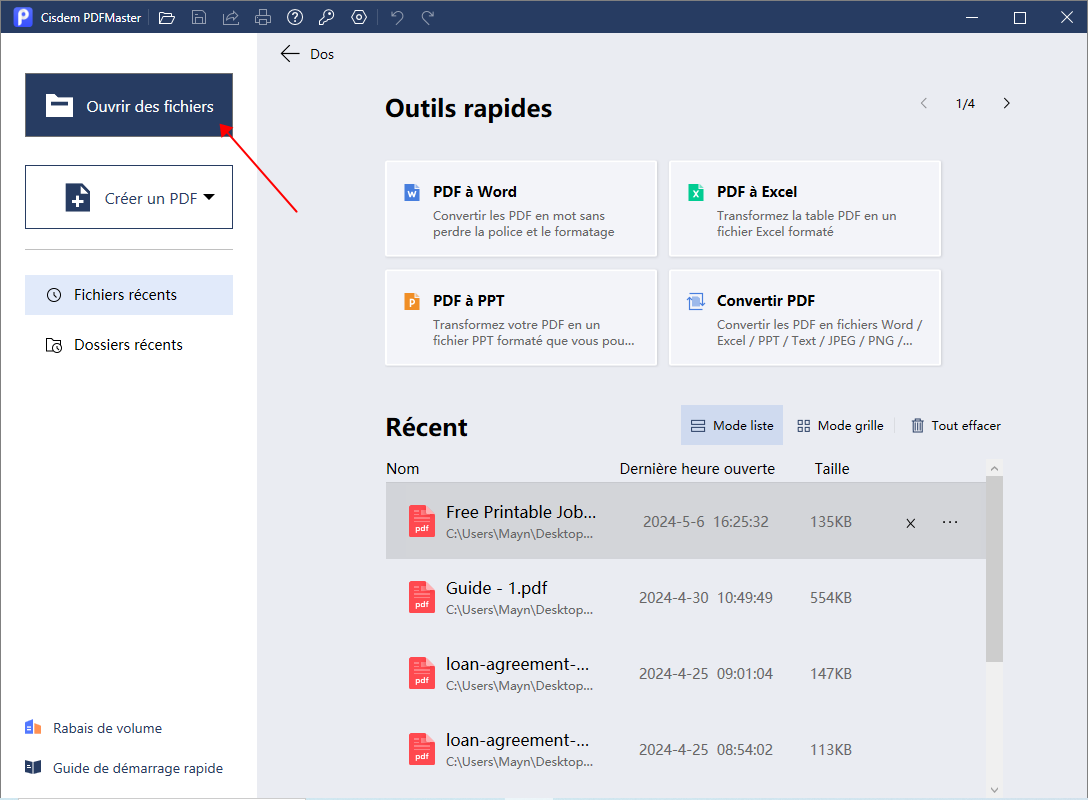This screenshot has width=1088, height=800.
Task: Sort by Nom column header
Action: point(402,469)
